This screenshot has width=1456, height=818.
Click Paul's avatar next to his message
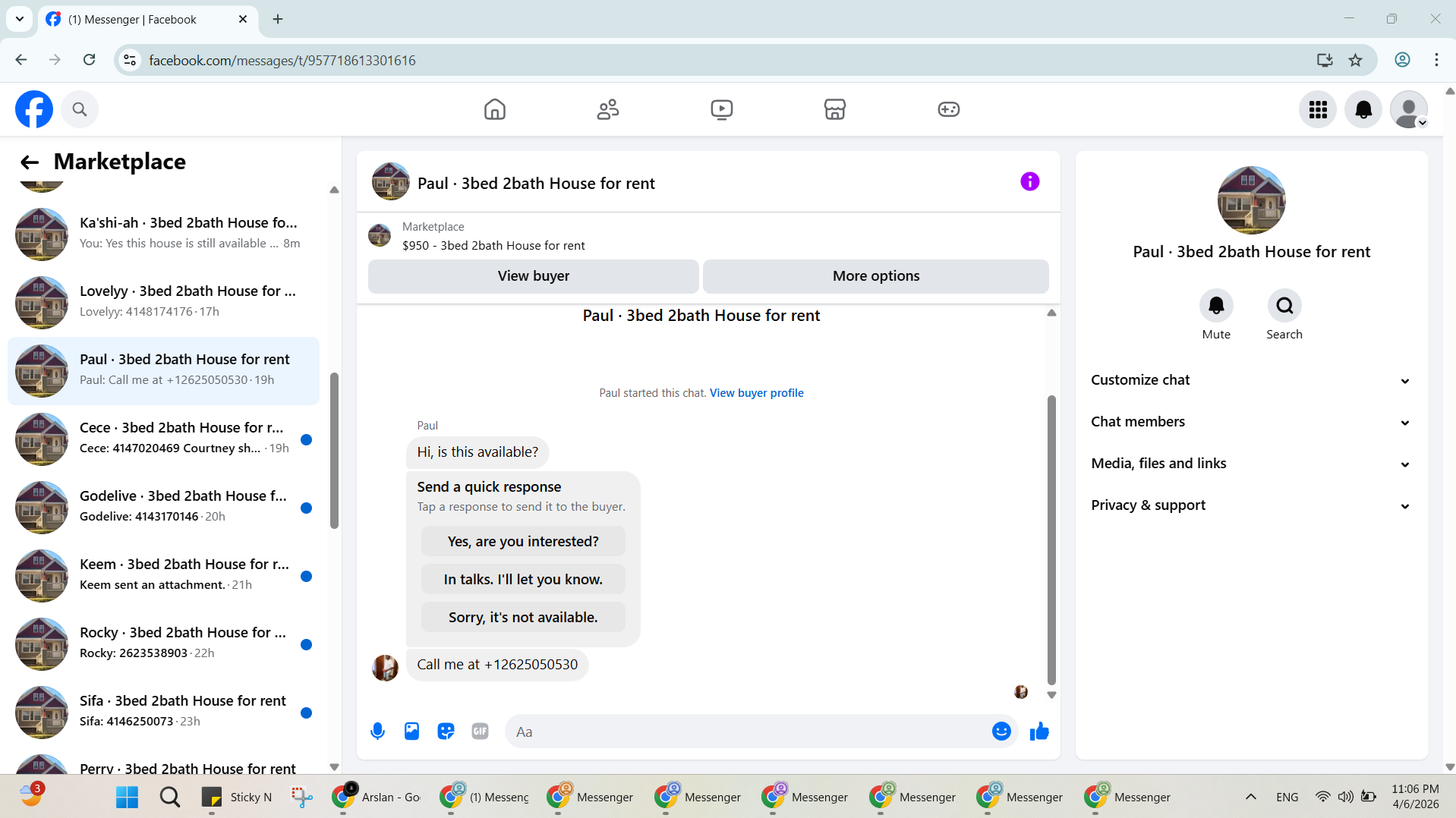[x=385, y=668]
